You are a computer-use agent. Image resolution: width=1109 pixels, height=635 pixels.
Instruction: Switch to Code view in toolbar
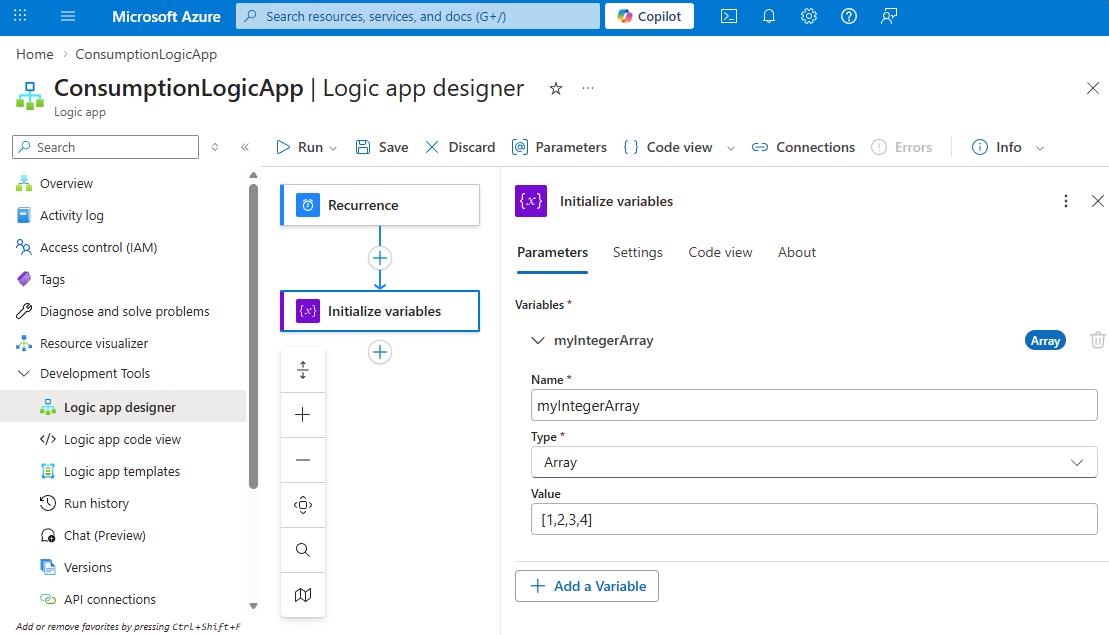click(668, 147)
